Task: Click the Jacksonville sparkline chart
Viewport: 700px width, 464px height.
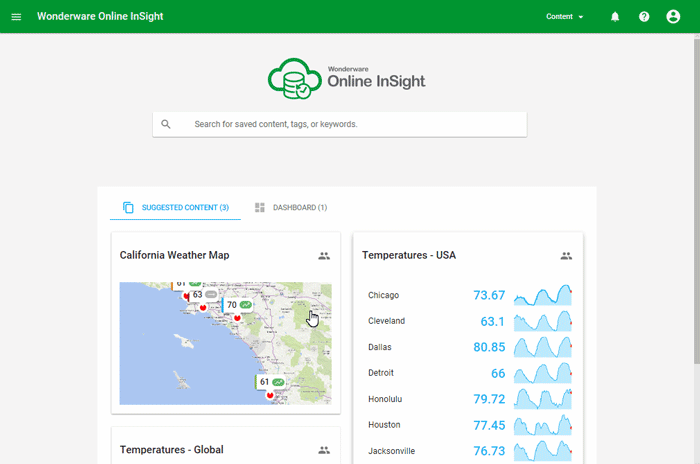Action: 542,451
